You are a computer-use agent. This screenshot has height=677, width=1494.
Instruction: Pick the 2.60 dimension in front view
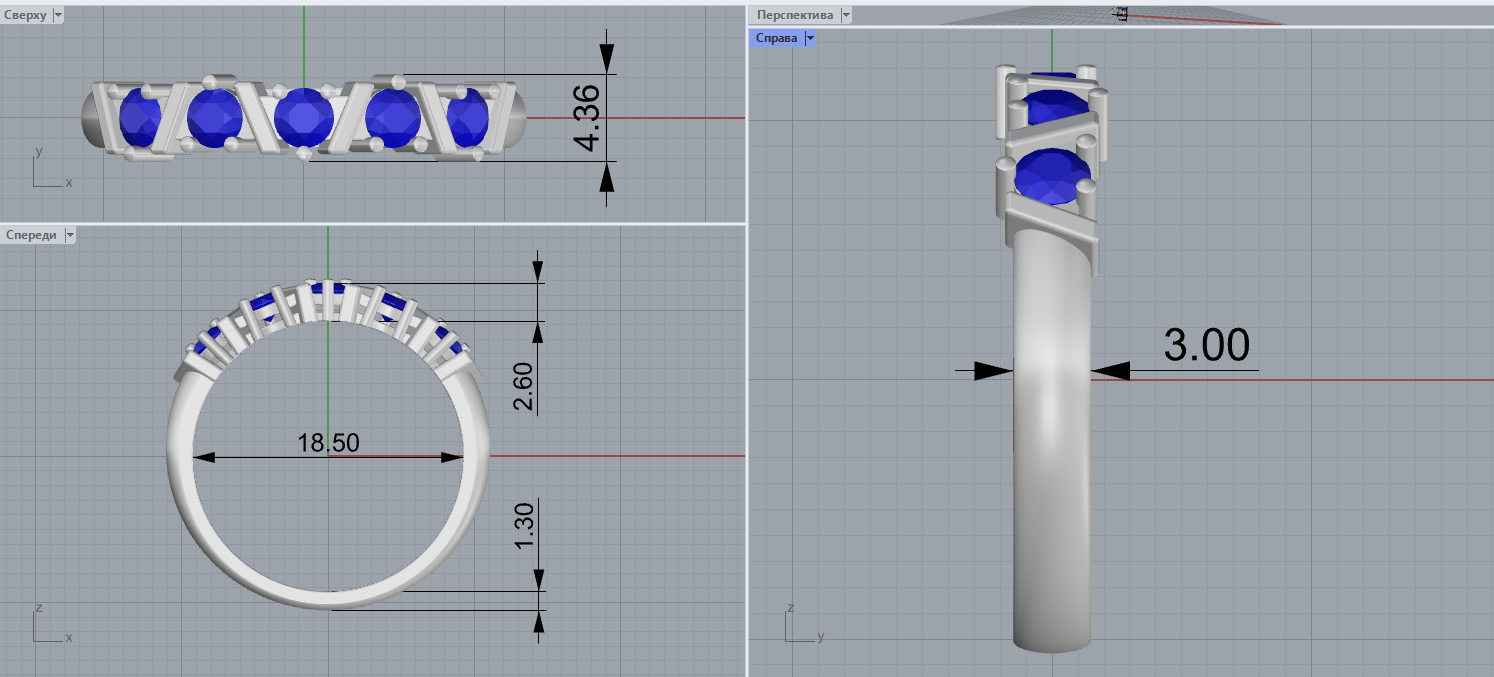(x=523, y=388)
